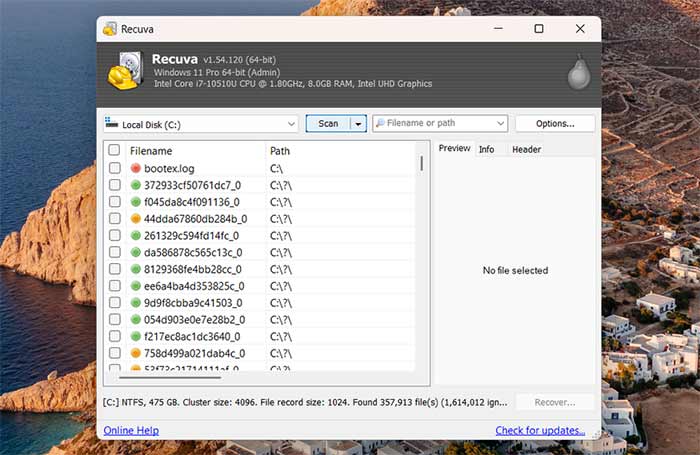Follow the Check for updates link

[540, 430]
